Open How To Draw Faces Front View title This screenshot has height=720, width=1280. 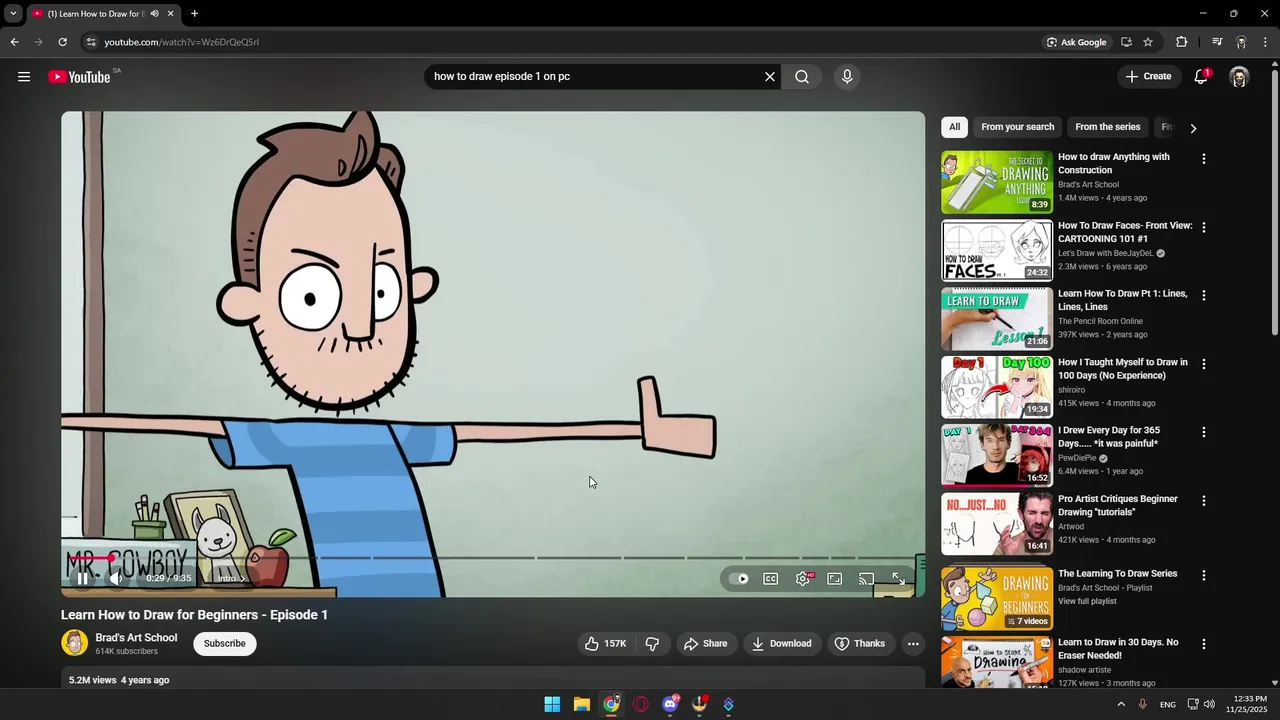1125,232
